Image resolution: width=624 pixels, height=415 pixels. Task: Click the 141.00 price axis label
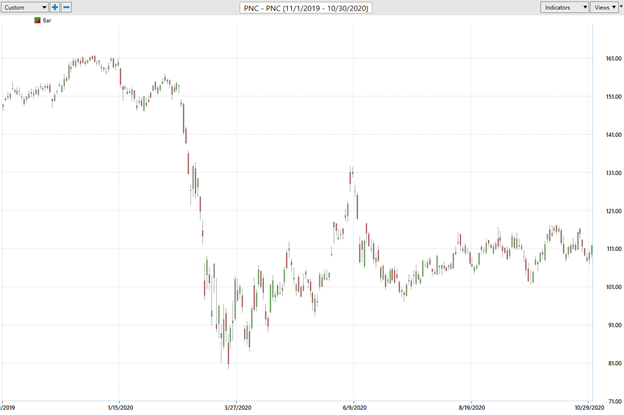coord(613,135)
